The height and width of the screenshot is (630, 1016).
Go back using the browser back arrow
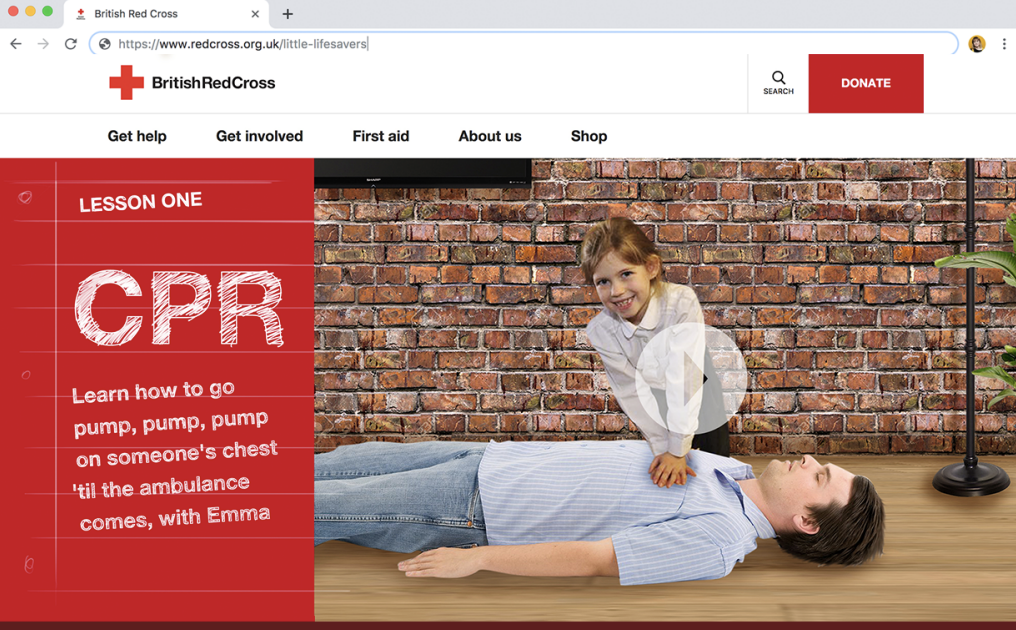[x=16, y=44]
